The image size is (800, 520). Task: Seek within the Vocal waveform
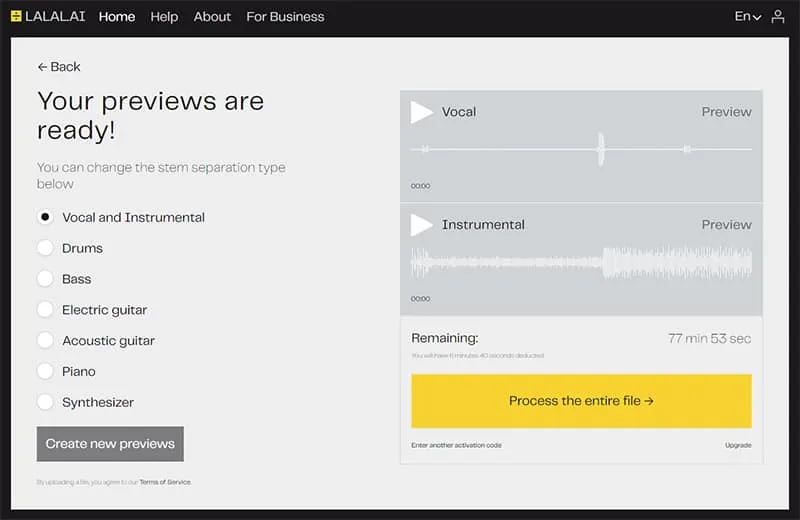pos(581,150)
